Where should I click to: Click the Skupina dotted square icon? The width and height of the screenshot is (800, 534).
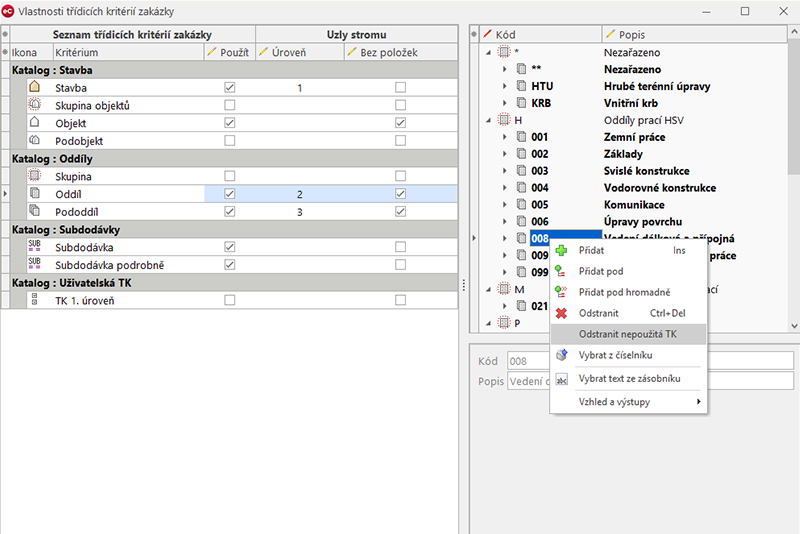tap(35, 175)
